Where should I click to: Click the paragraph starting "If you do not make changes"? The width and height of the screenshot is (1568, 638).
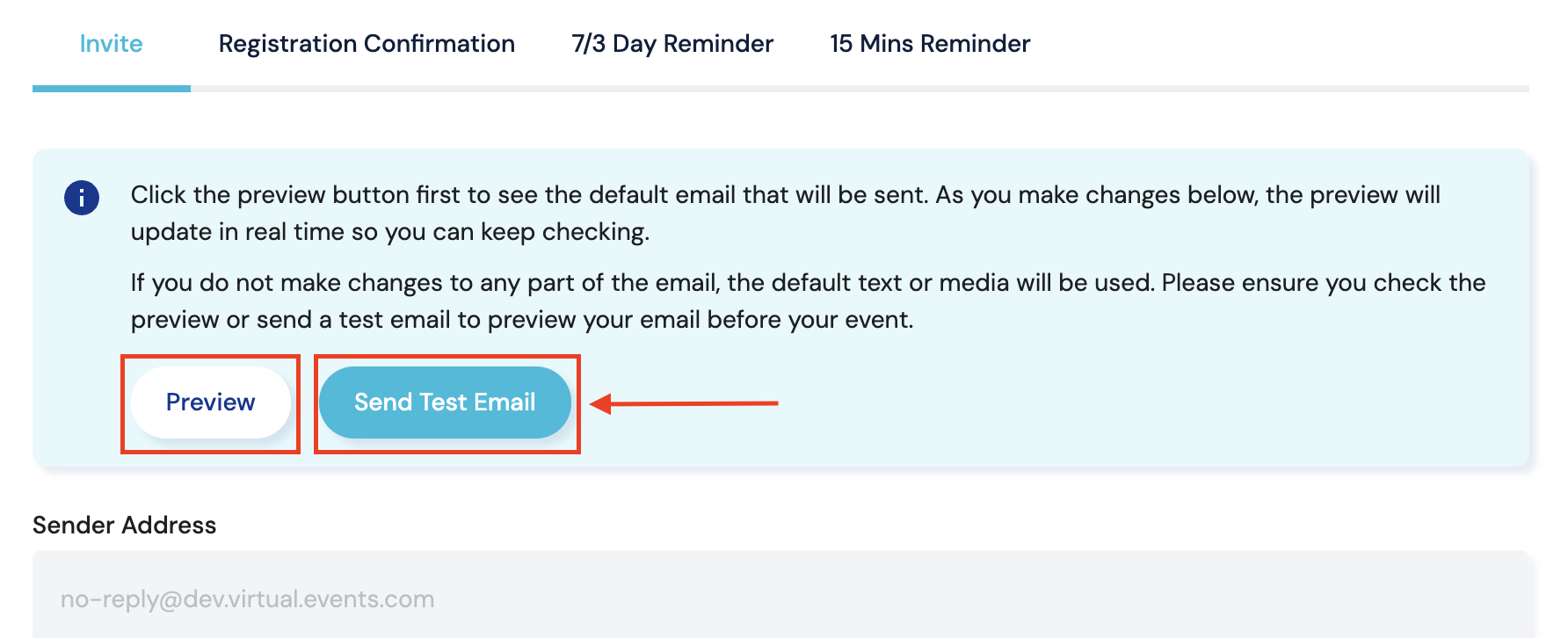click(x=808, y=301)
